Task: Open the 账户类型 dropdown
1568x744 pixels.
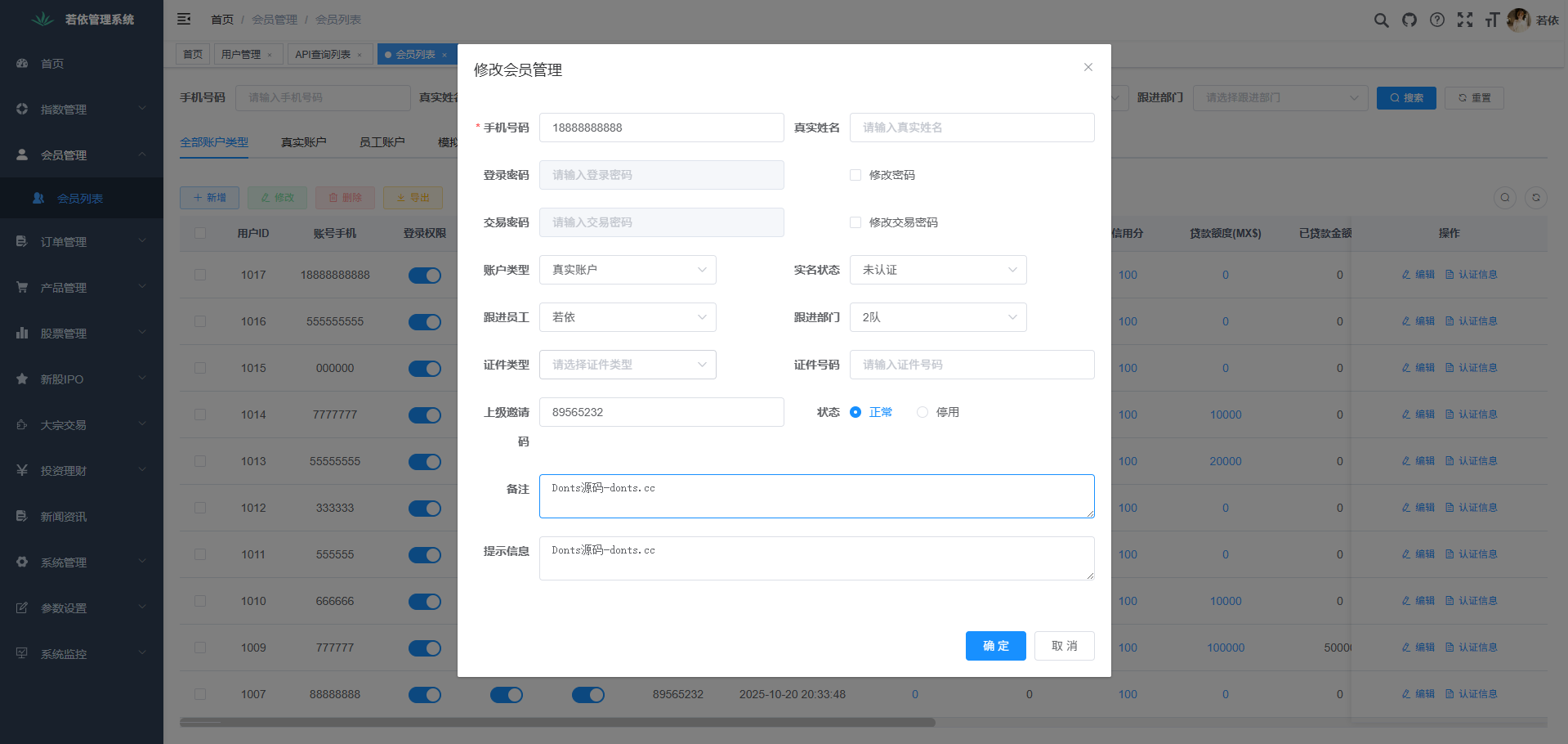Action: (x=628, y=270)
